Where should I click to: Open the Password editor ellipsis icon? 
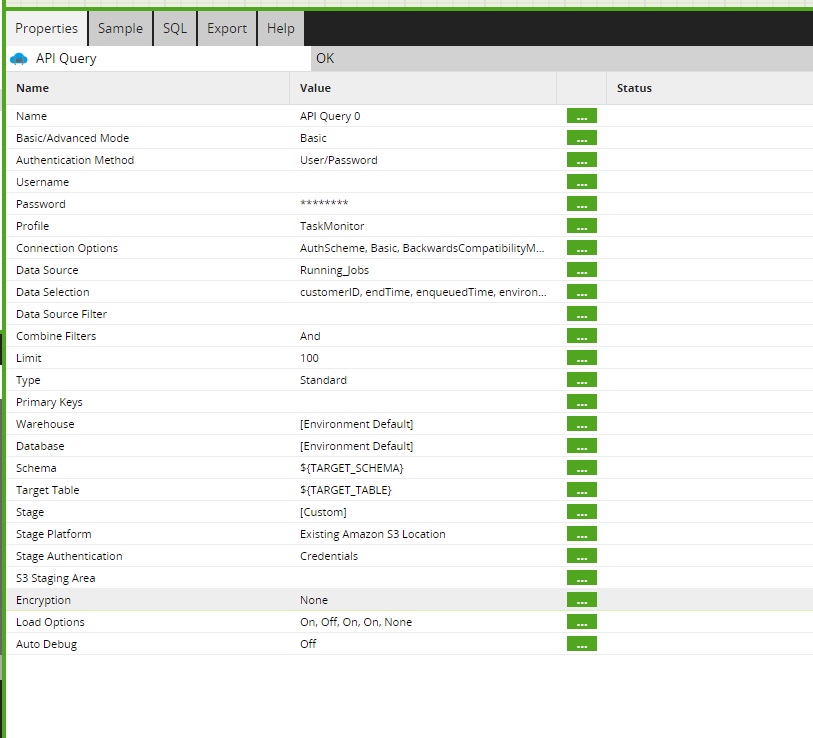581,203
